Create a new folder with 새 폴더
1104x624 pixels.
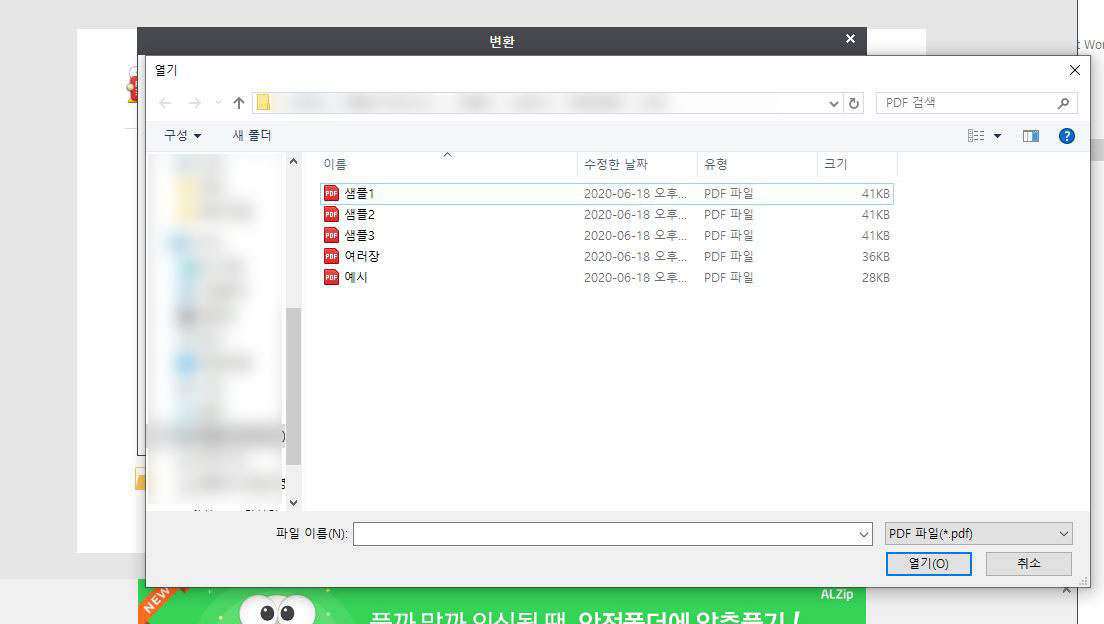pos(251,135)
